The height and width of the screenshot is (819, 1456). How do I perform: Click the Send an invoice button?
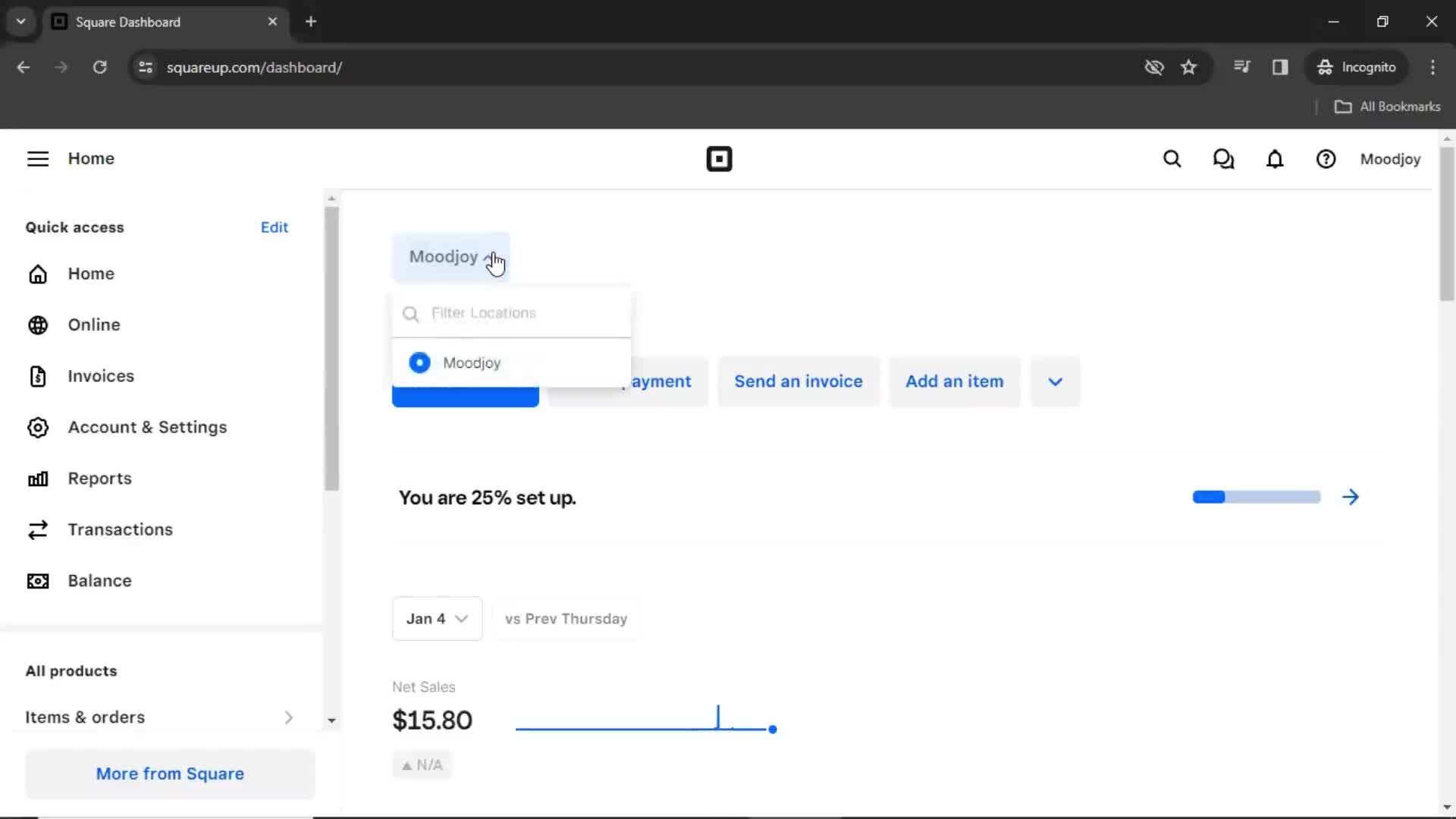click(x=798, y=381)
